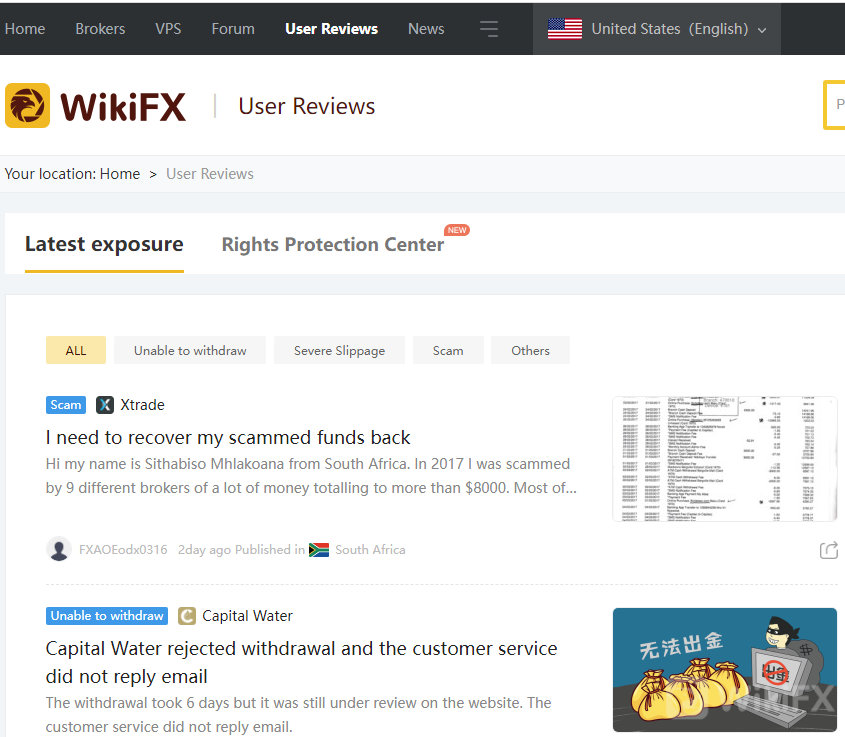Go to Forum in the navbar
The height and width of the screenshot is (737, 845).
point(233,29)
